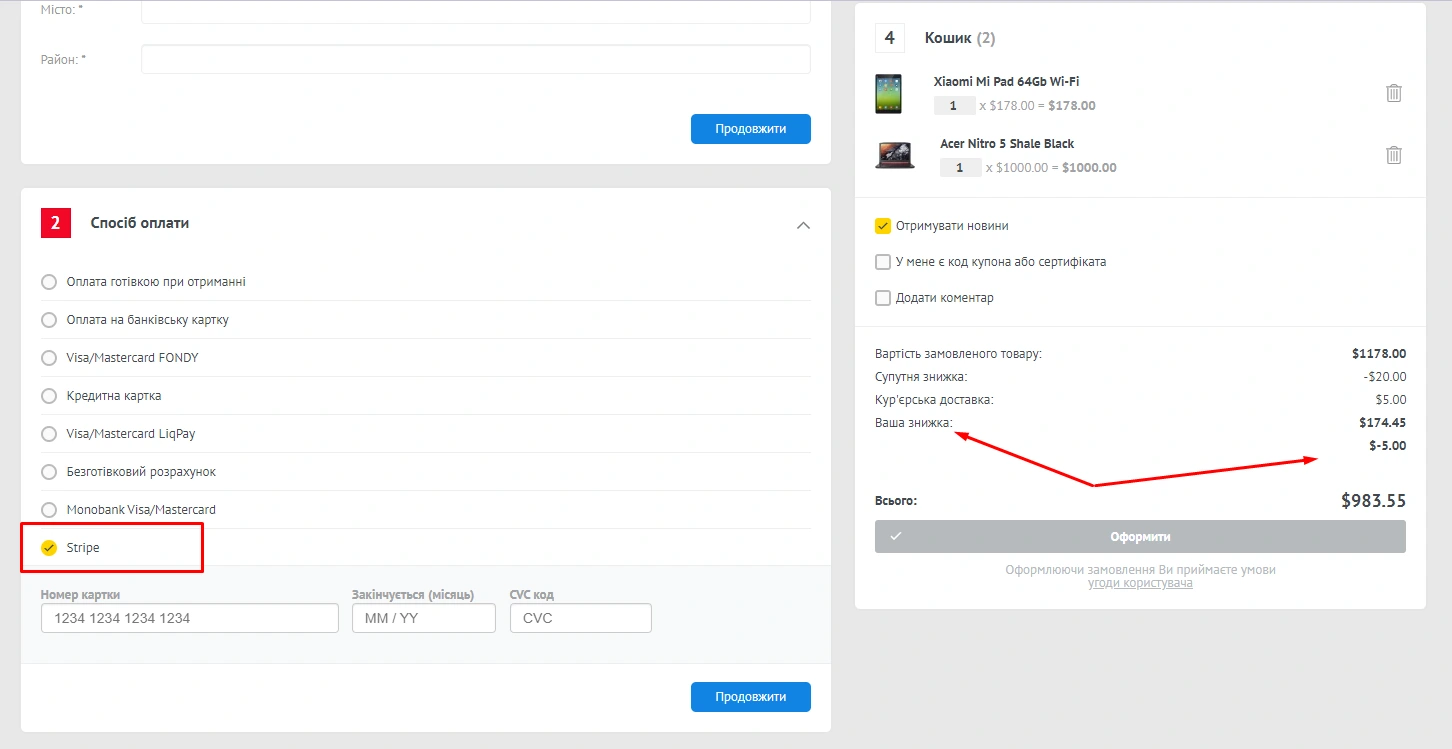The width and height of the screenshot is (1452, 749).
Task: Select the Stripe payment radio button
Action: (x=49, y=548)
